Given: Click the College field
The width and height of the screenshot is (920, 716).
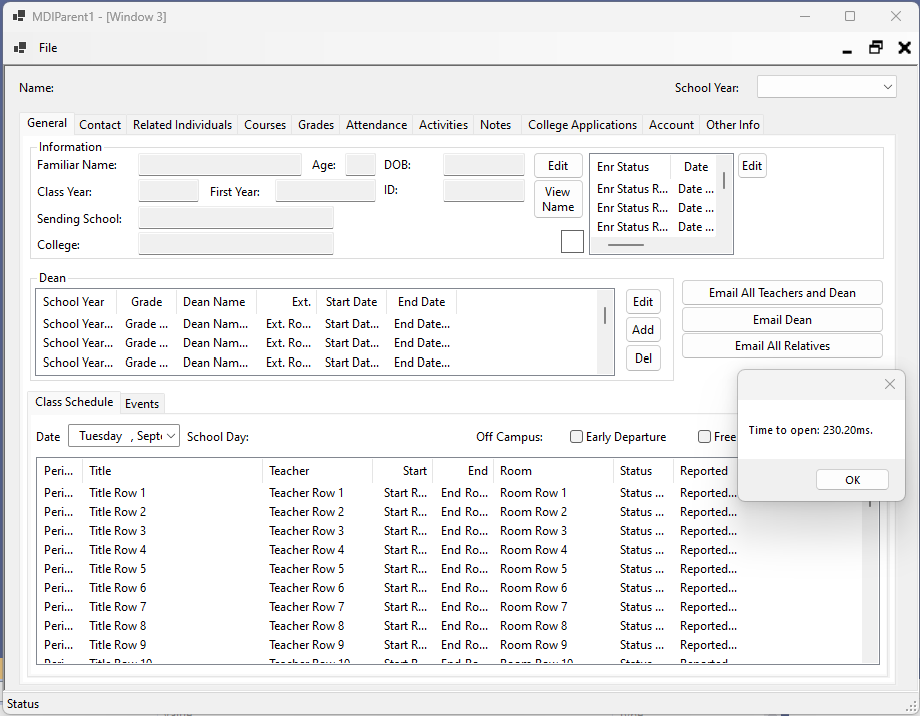Looking at the screenshot, I should (x=236, y=244).
